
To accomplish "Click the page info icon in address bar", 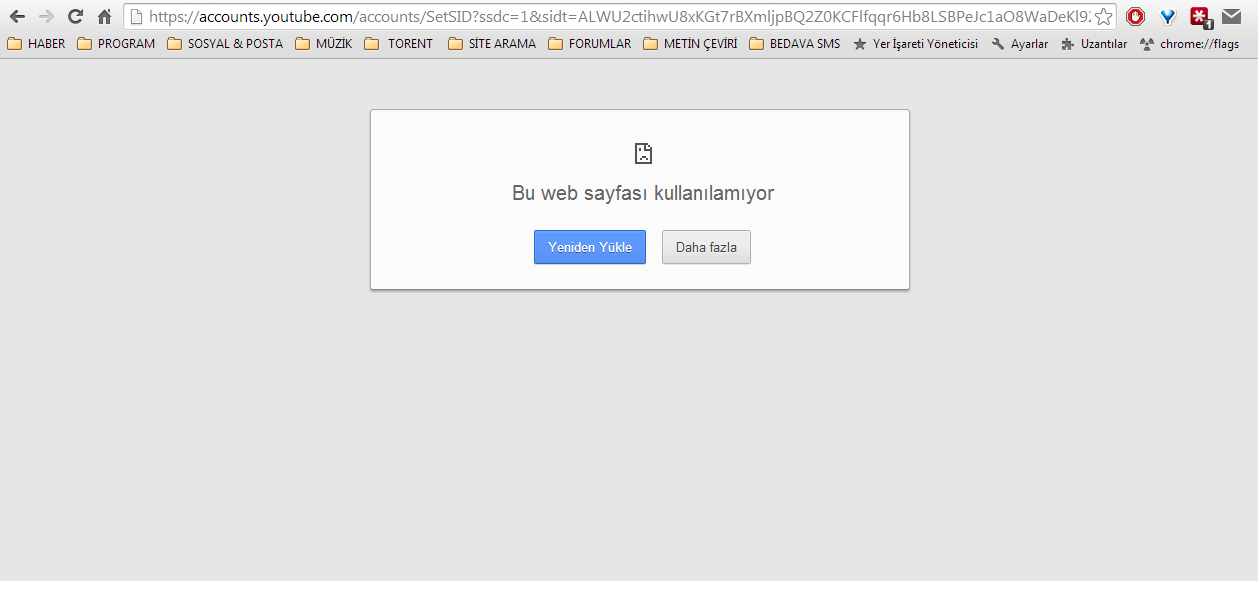I will pos(137,16).
